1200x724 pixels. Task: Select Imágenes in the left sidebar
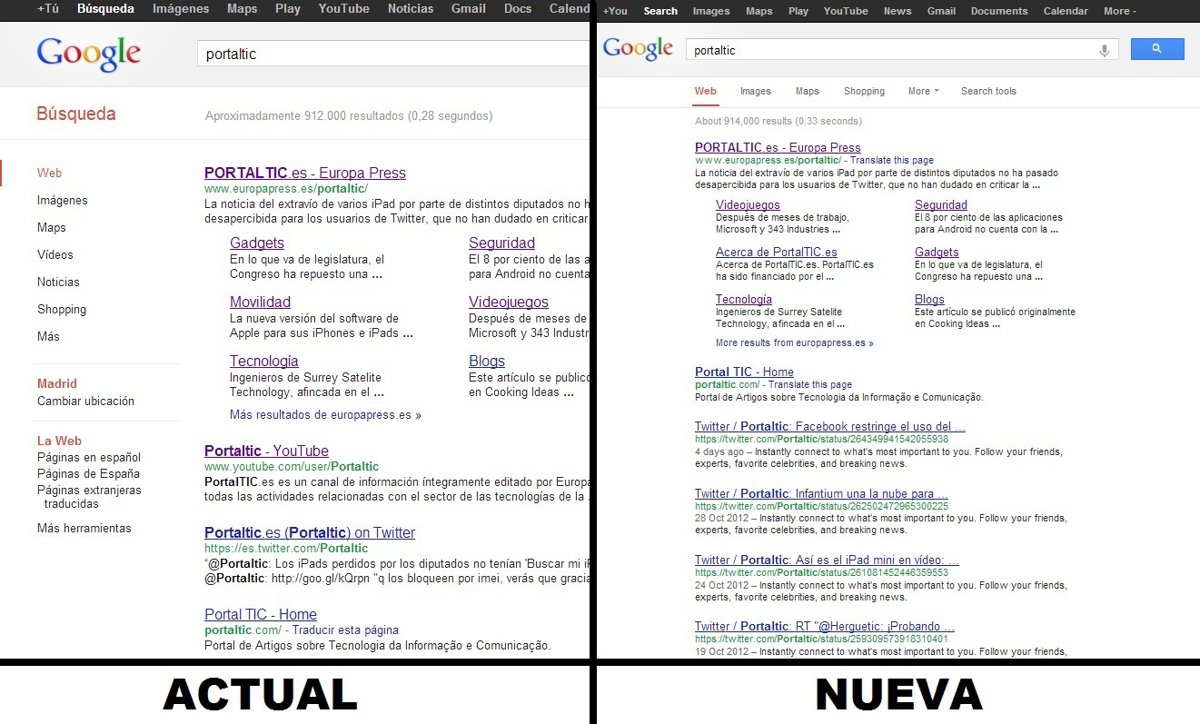(62, 200)
